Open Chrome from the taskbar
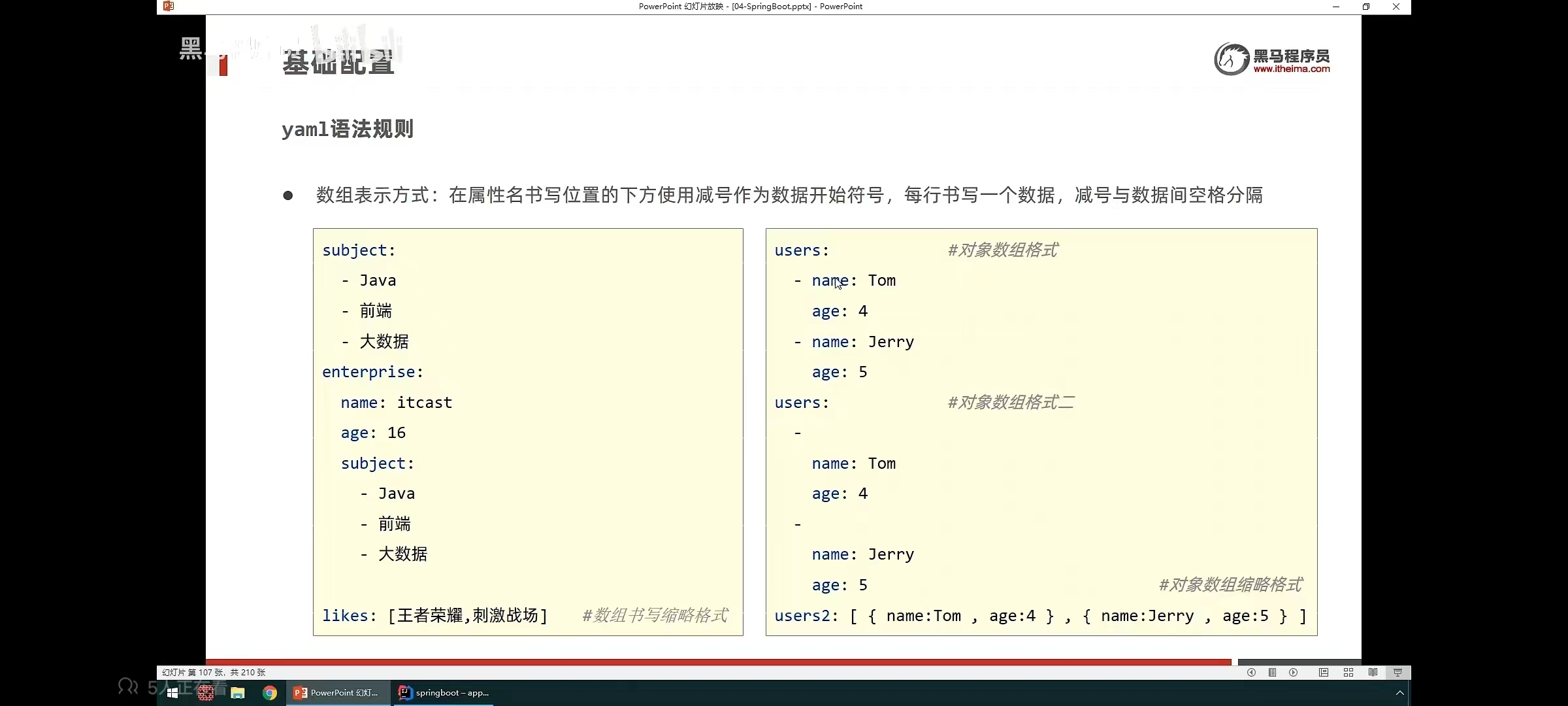 point(270,693)
